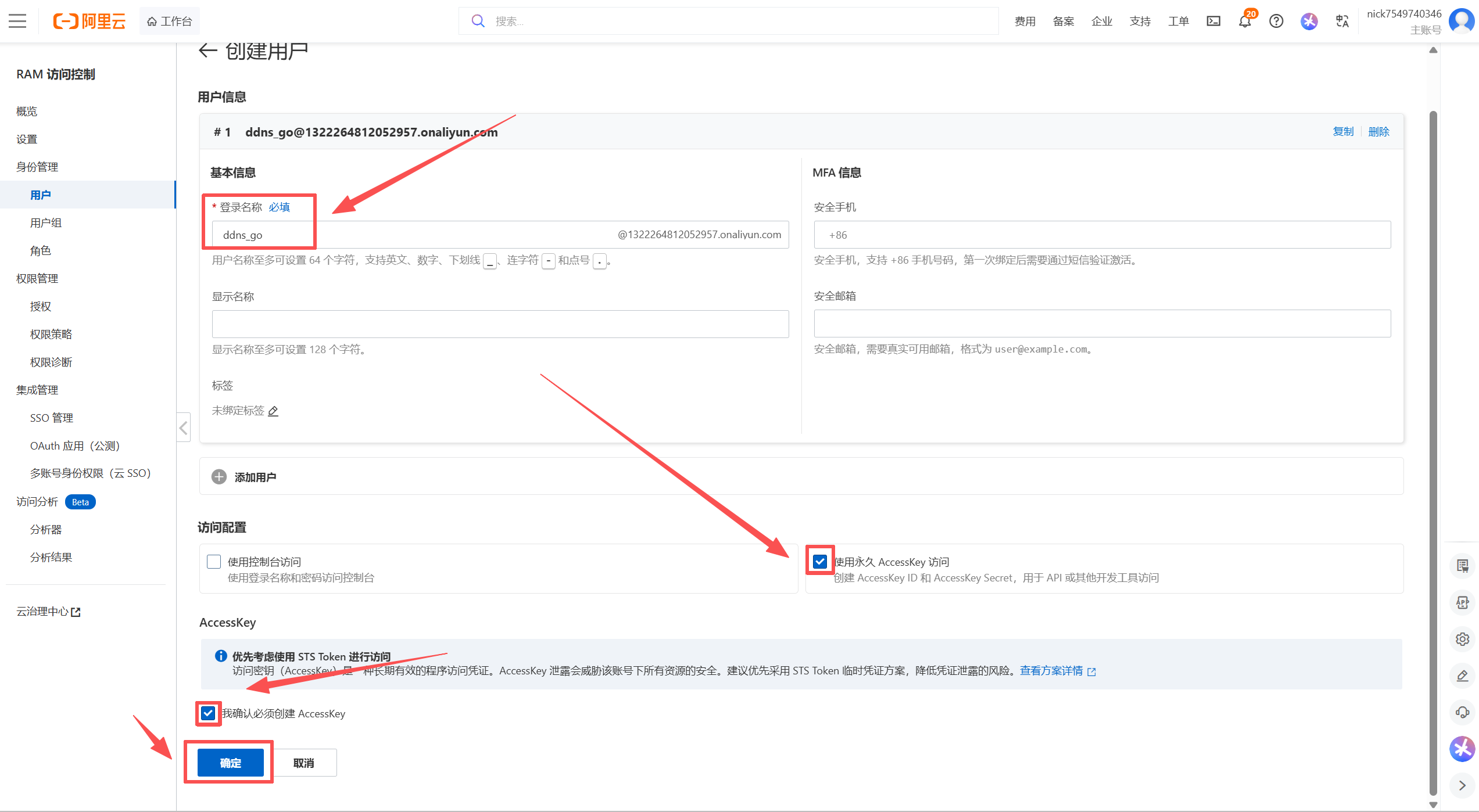The width and height of the screenshot is (1479, 812).
Task: Open 概览 in the sidebar
Action: pos(27,112)
